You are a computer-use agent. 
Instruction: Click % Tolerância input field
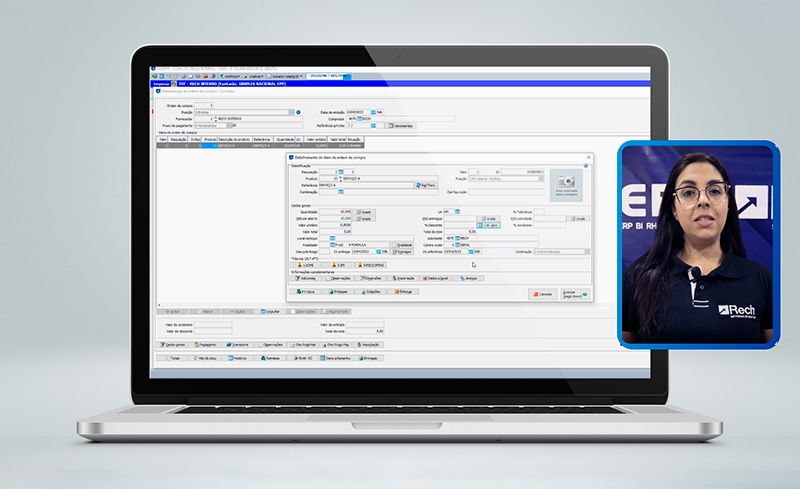pos(539,211)
